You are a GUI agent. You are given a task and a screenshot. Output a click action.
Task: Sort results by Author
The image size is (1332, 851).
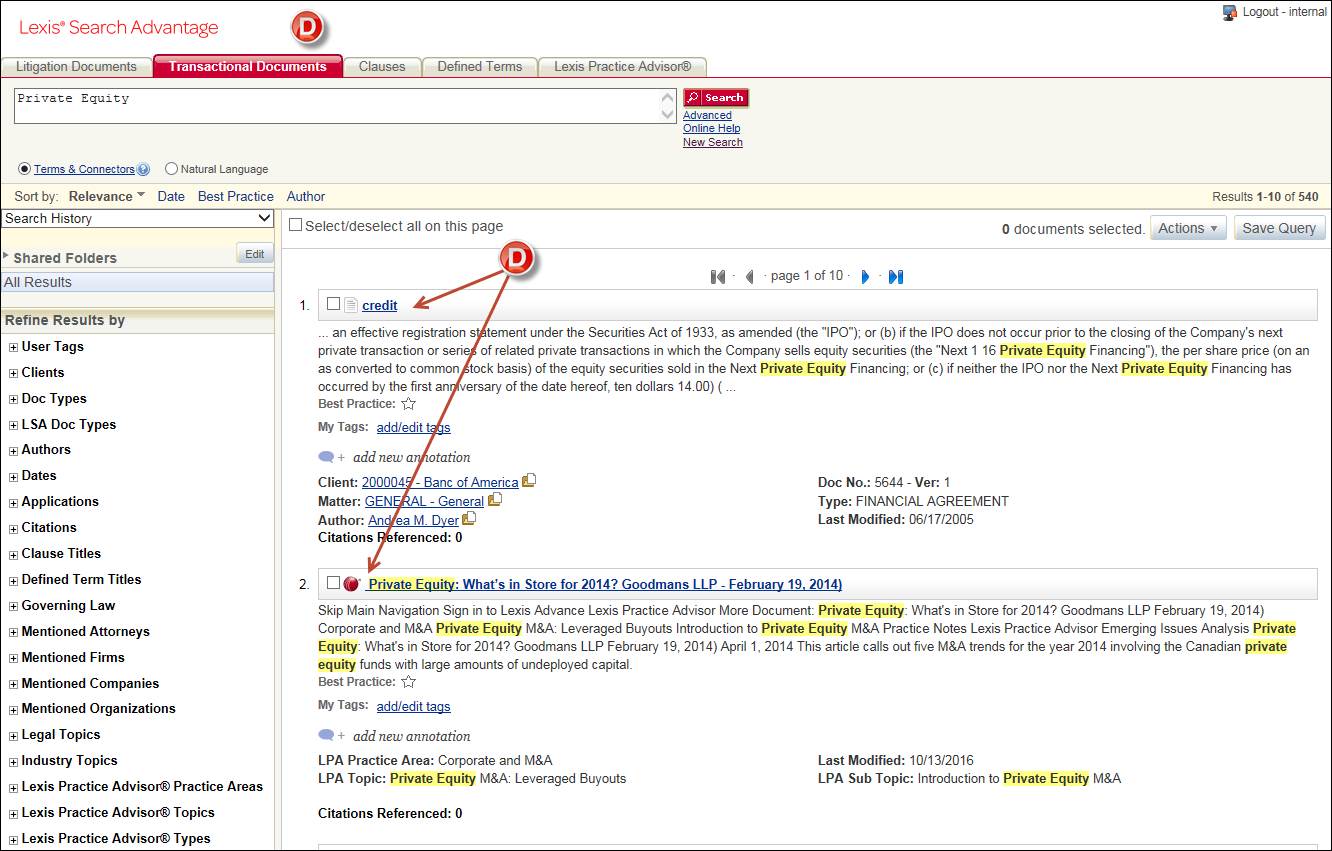[306, 196]
